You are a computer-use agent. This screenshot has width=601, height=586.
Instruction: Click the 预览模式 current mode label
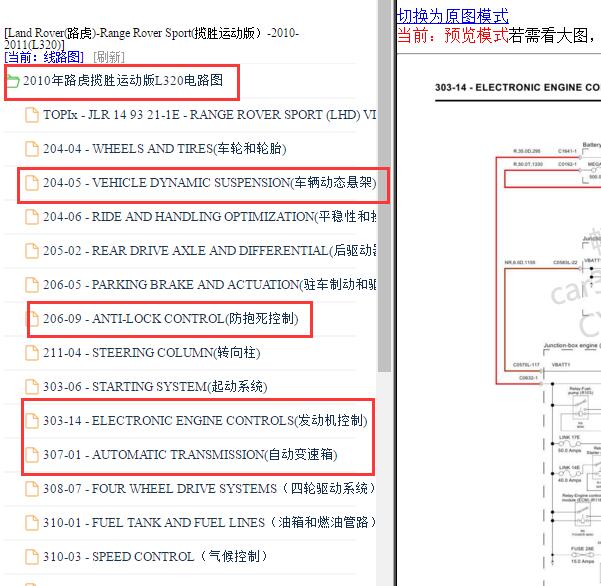[476, 35]
